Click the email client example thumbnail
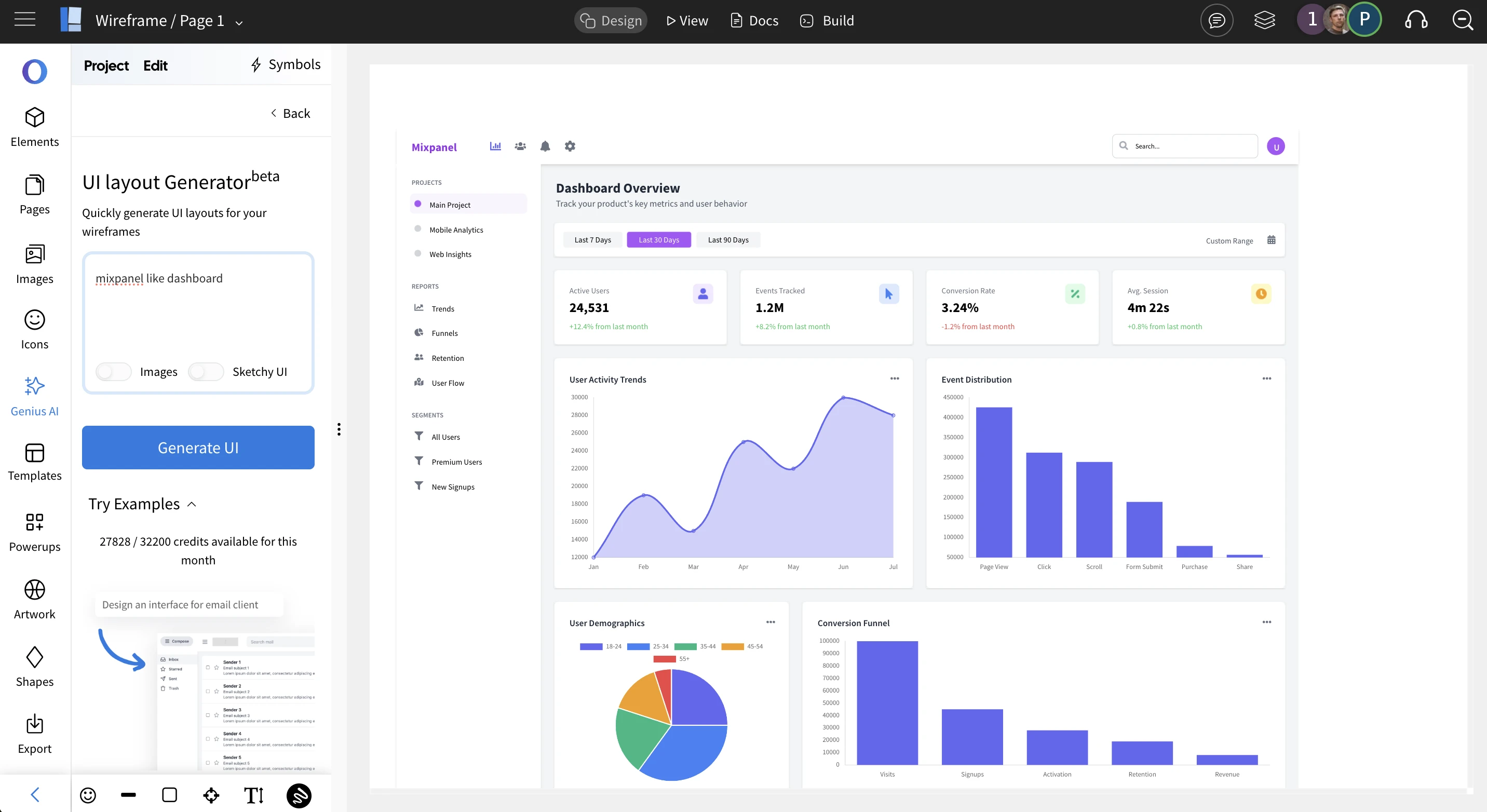 pos(236,701)
